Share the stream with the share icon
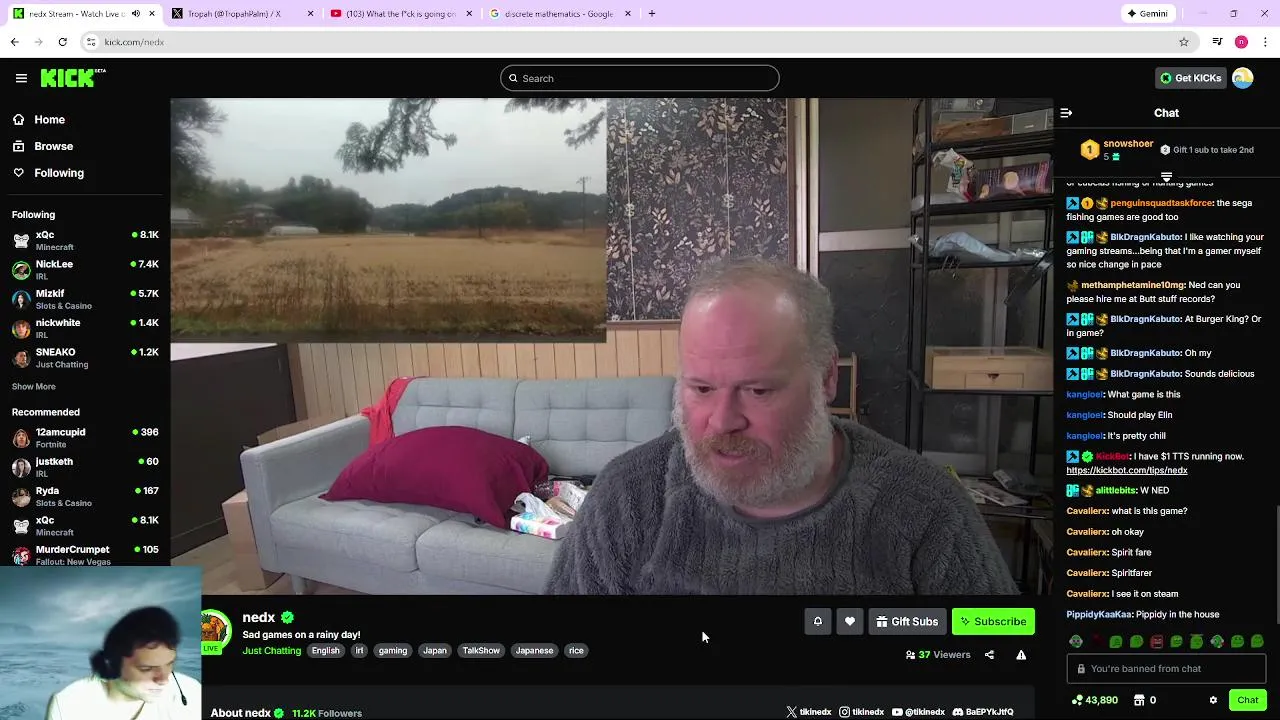 pos(989,655)
